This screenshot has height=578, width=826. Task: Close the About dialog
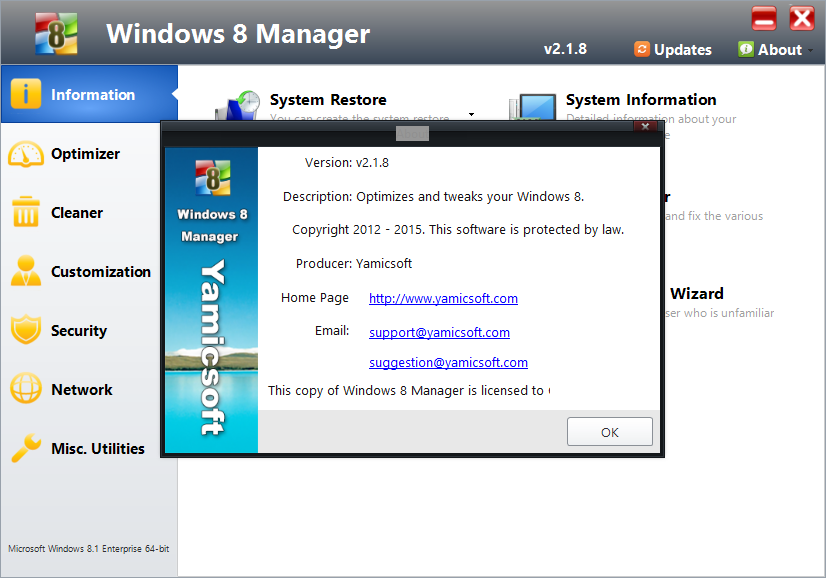click(645, 126)
